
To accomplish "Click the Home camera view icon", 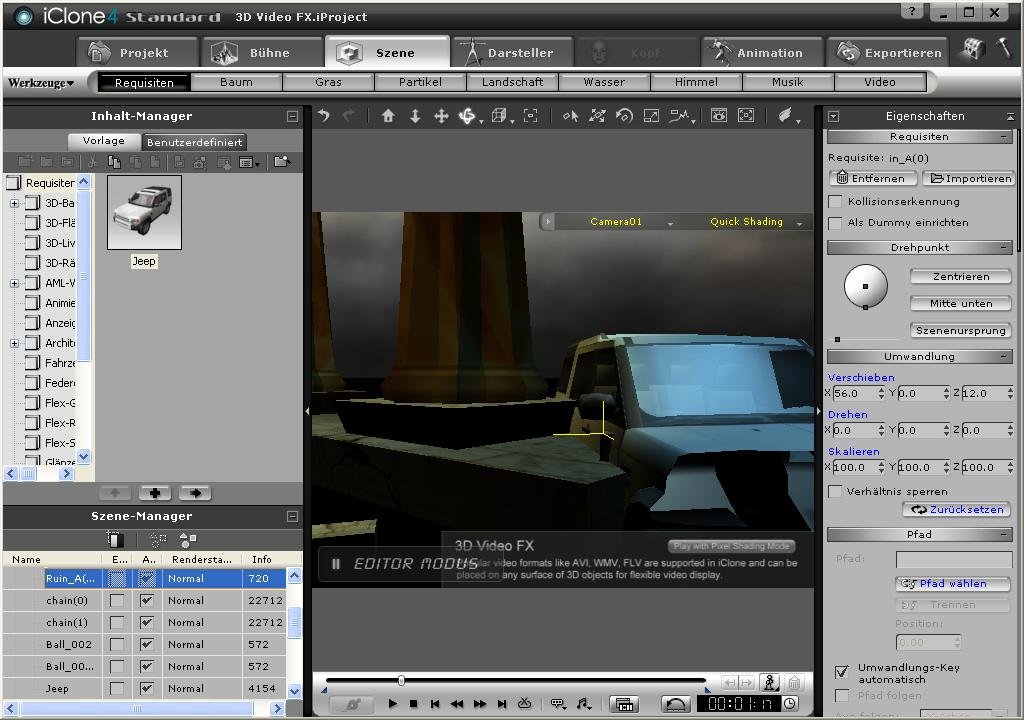I will click(388, 116).
